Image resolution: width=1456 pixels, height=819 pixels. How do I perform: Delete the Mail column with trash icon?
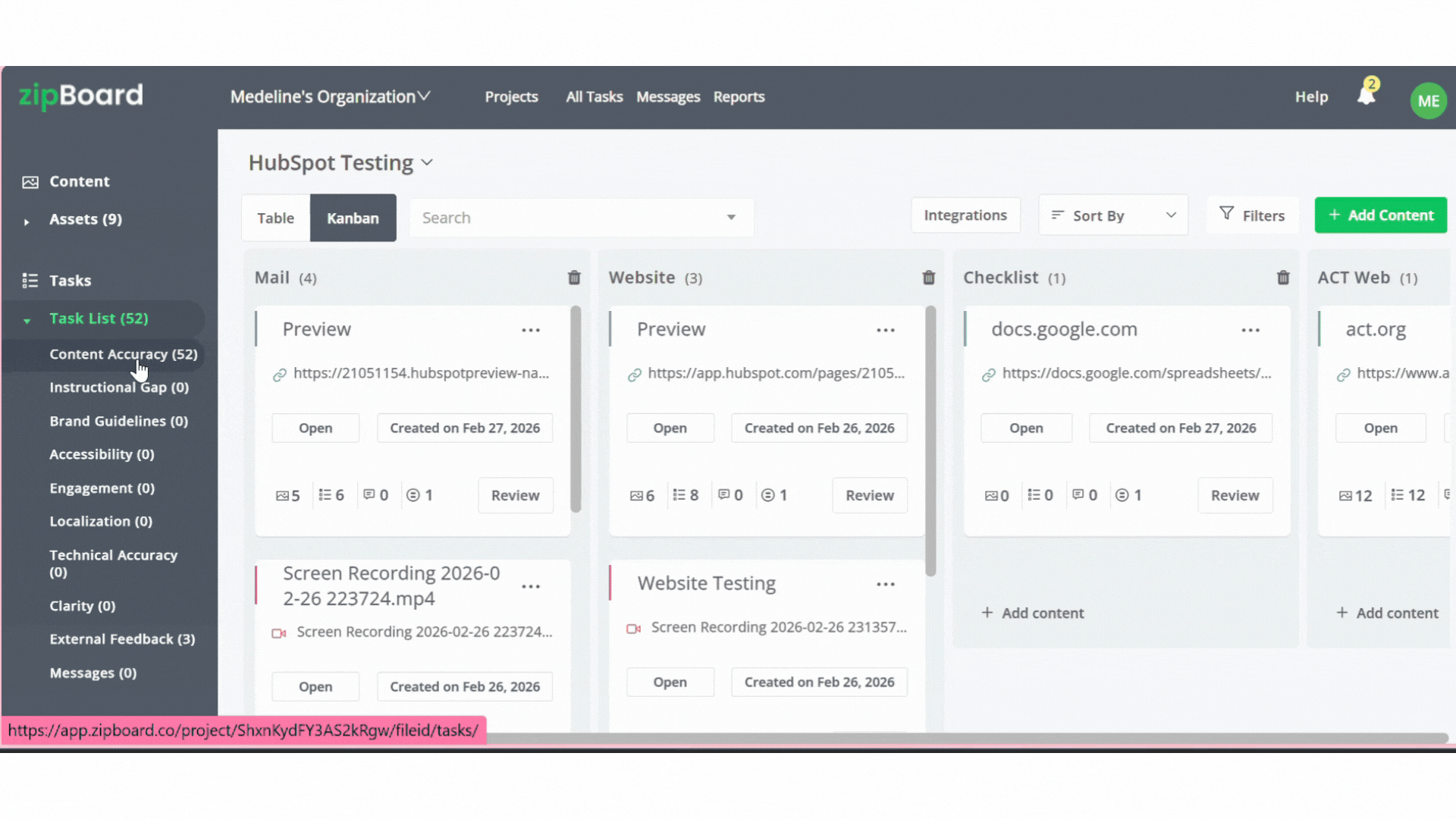(574, 278)
